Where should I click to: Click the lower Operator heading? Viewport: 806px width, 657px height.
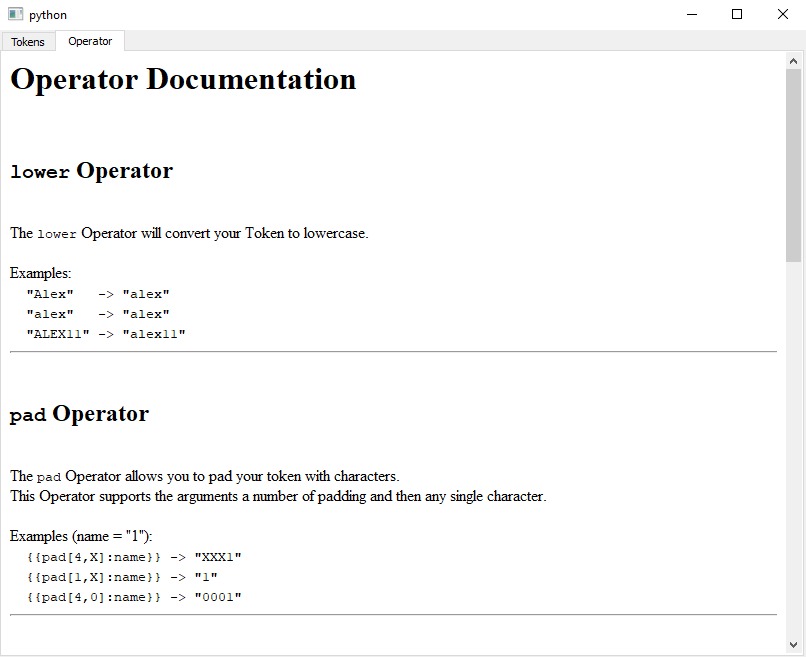point(91,171)
